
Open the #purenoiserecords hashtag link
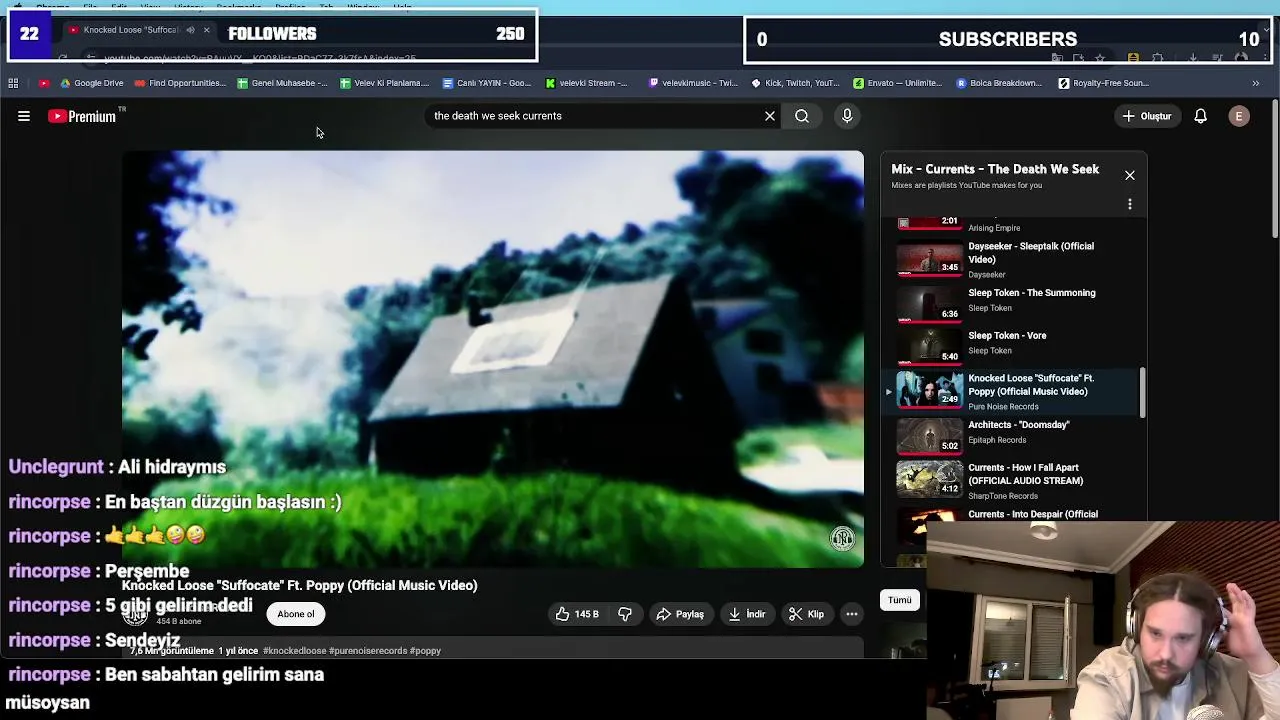pyautogui.click(x=368, y=651)
